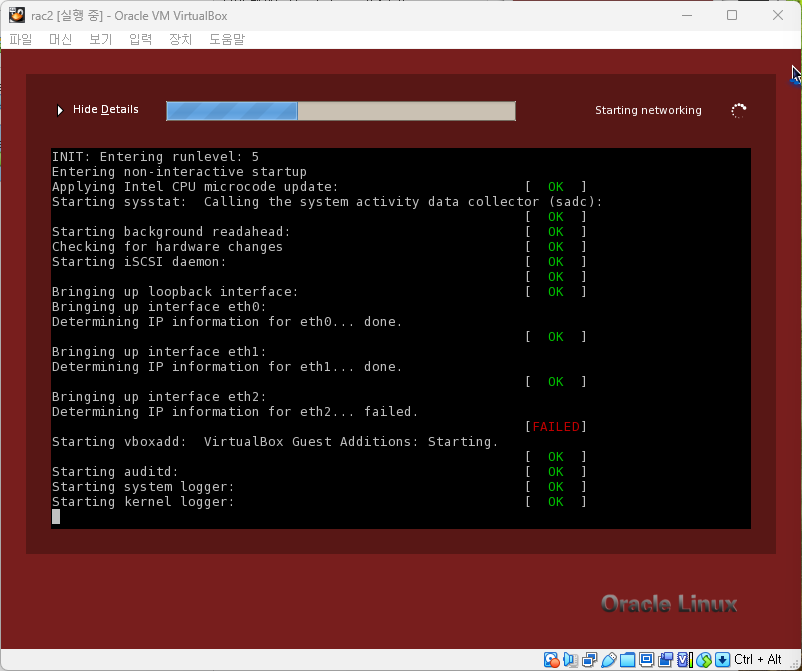This screenshot has height=671, width=802.
Task: Click 'Applying Intel CPU microcode update' line
Action: tap(195, 187)
